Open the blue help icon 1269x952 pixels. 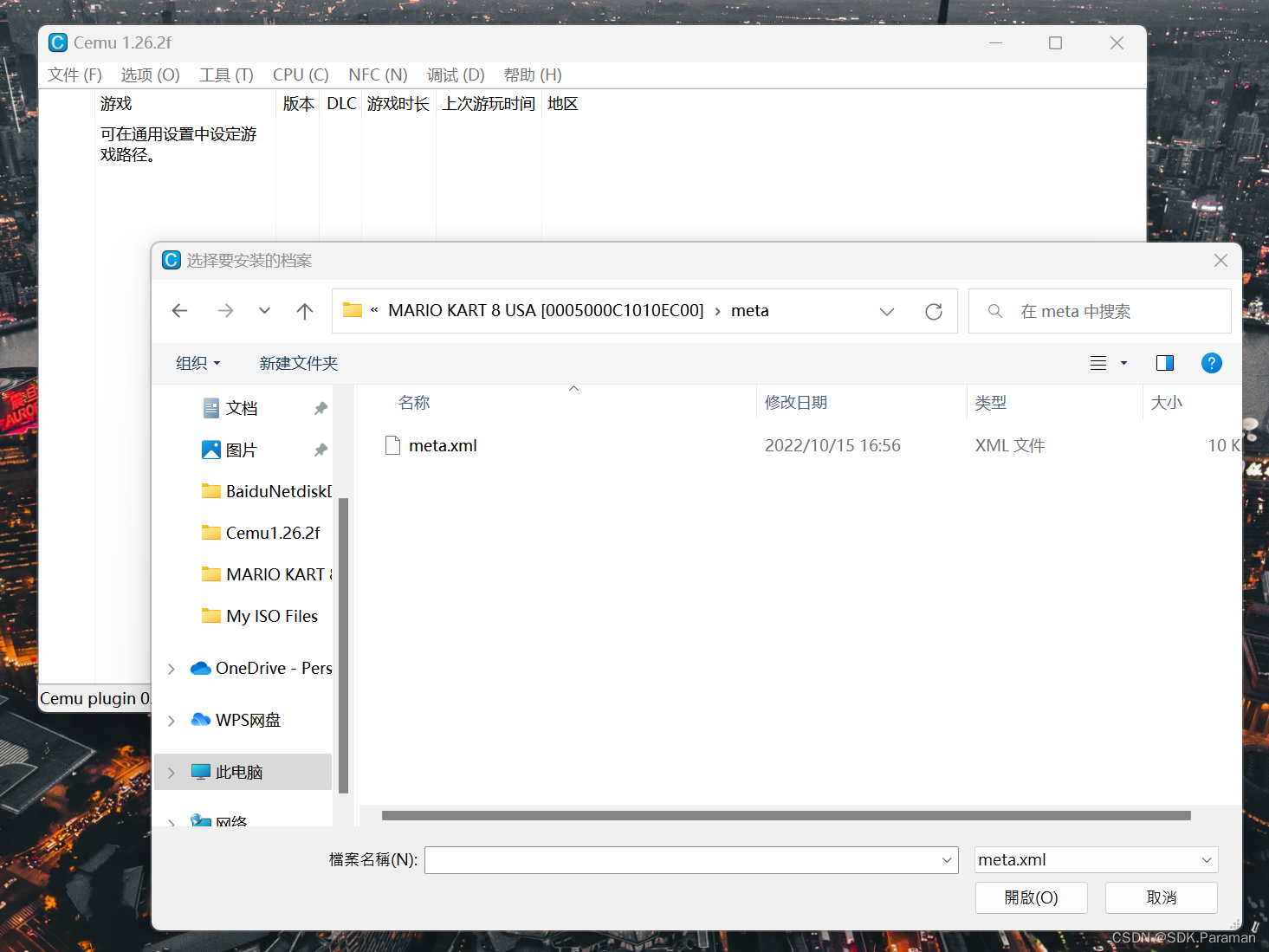[1211, 363]
